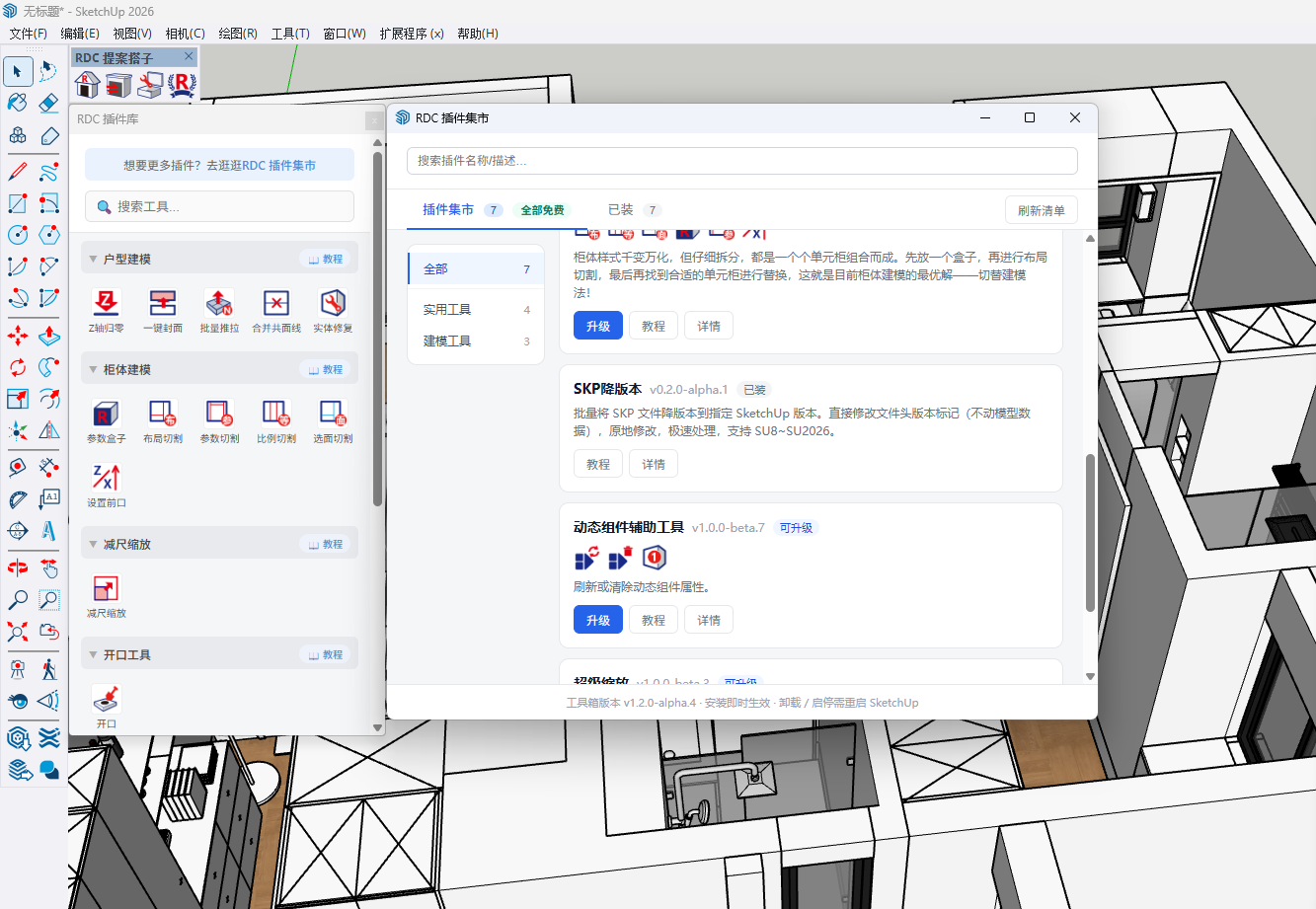
Task: Choose the Follow Me tool
Action: pyautogui.click(x=48, y=367)
